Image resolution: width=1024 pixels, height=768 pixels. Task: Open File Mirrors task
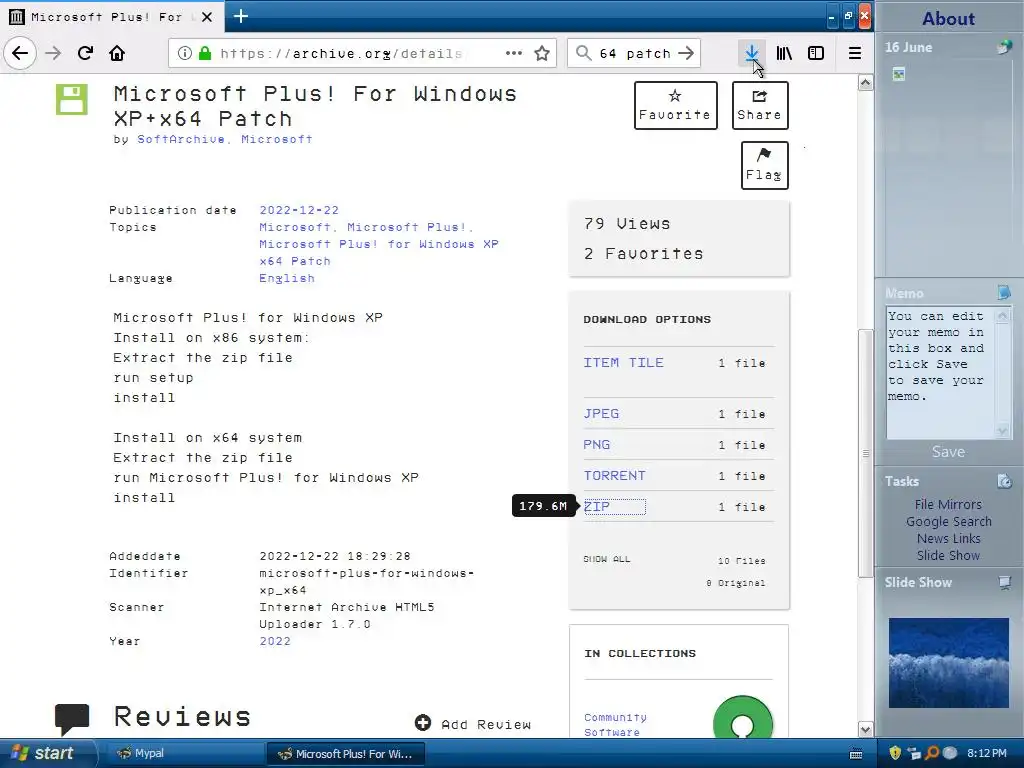pos(948,504)
